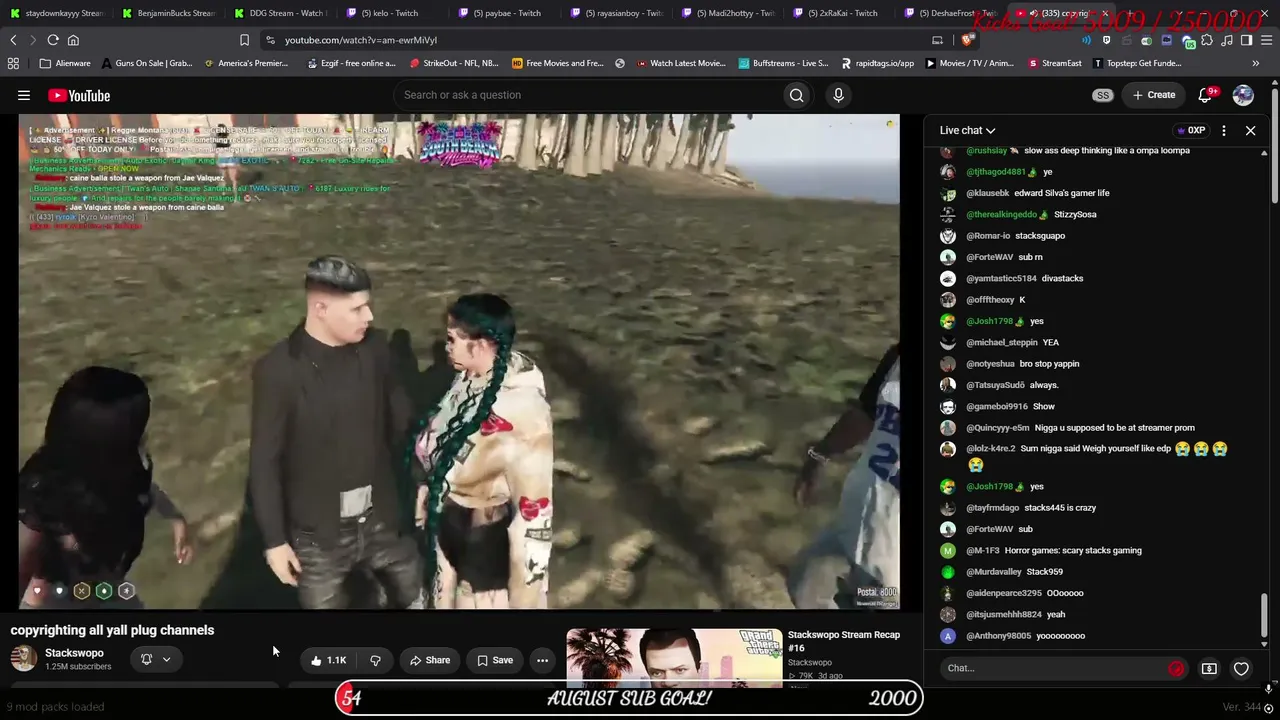
Task: Open the music note playlist icon
Action: click(1227, 40)
